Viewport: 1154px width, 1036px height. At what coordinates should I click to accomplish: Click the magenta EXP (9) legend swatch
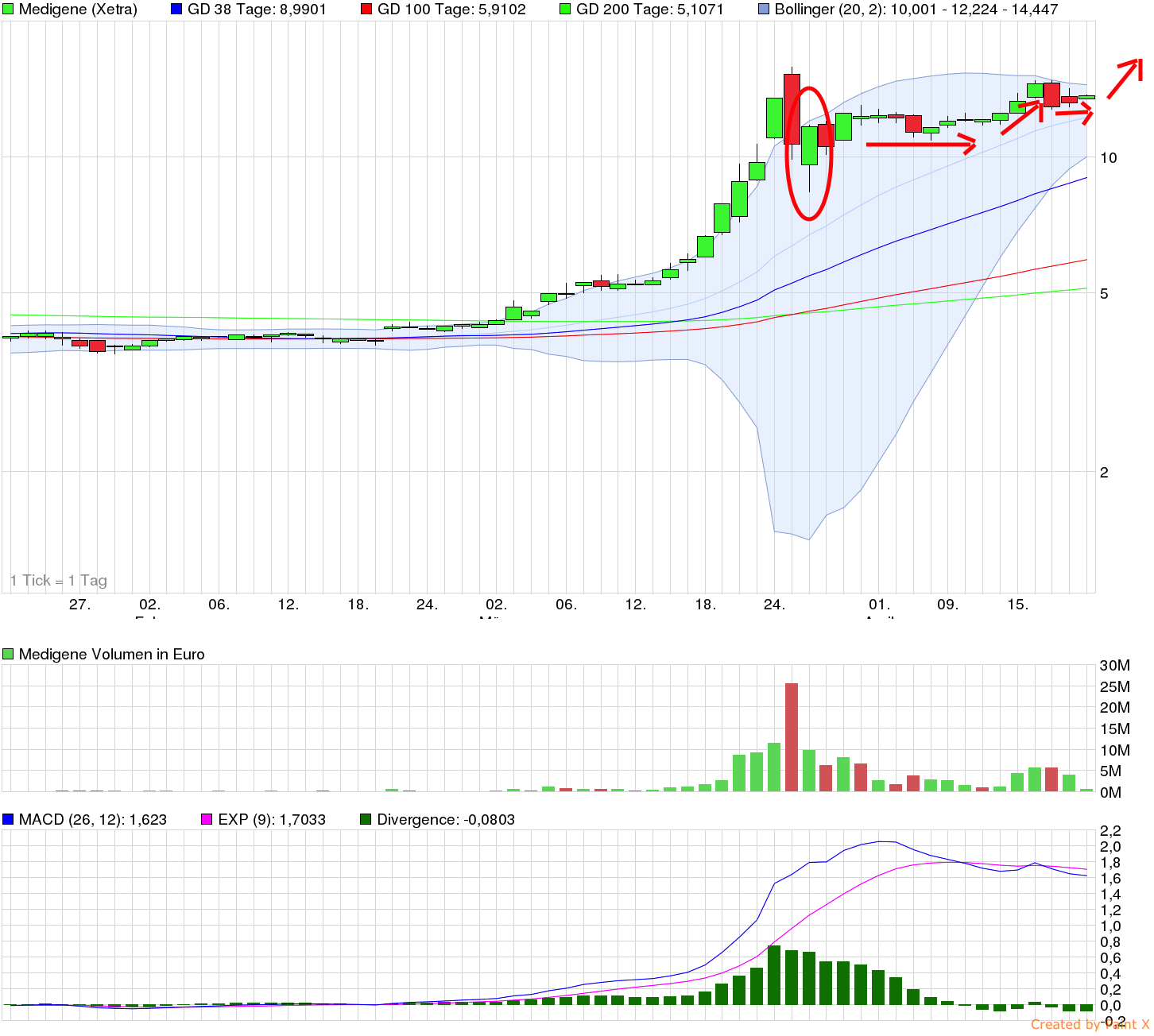(208, 819)
